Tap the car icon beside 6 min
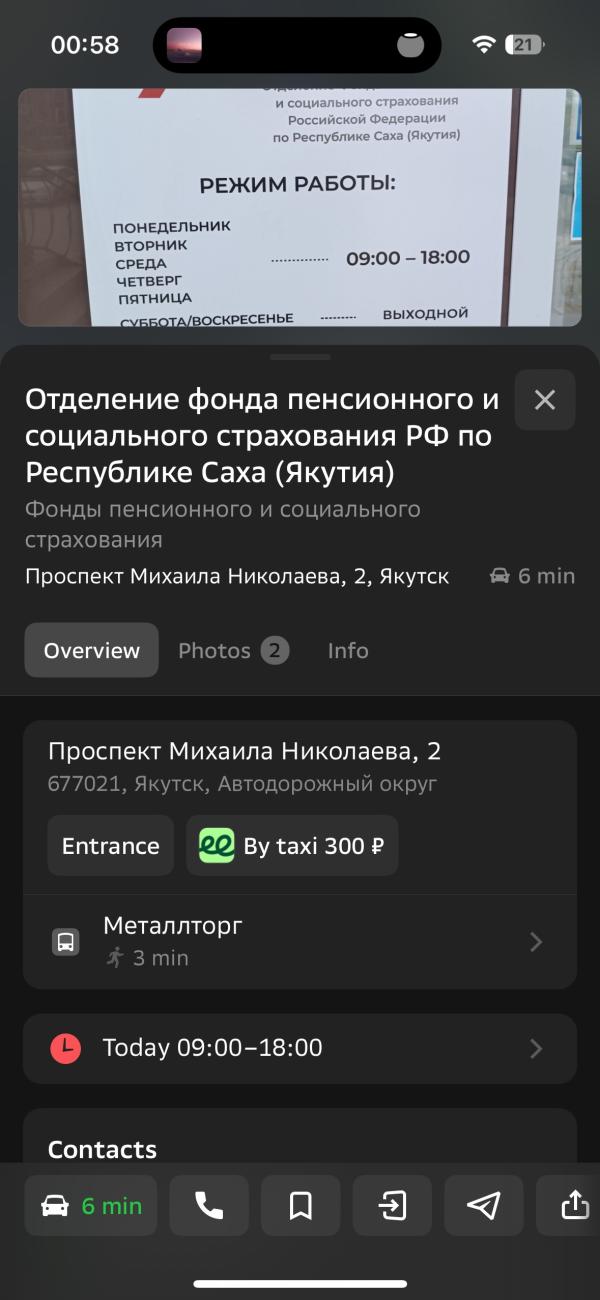This screenshot has width=600, height=1300. pyautogui.click(x=500, y=576)
